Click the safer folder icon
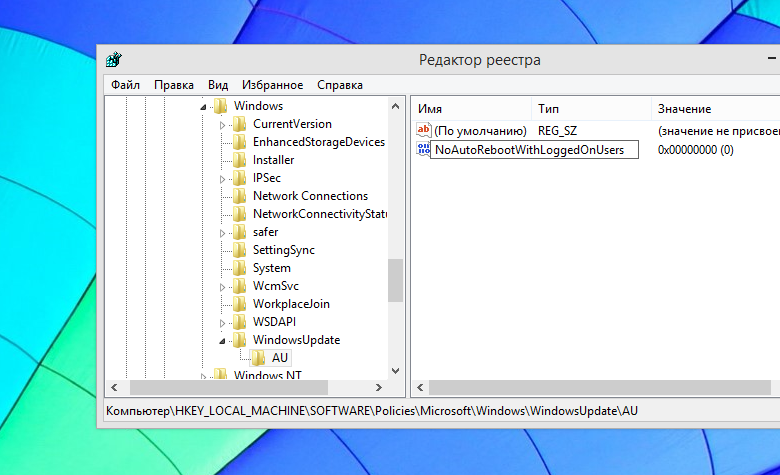This screenshot has height=475, width=780. pos(239,232)
